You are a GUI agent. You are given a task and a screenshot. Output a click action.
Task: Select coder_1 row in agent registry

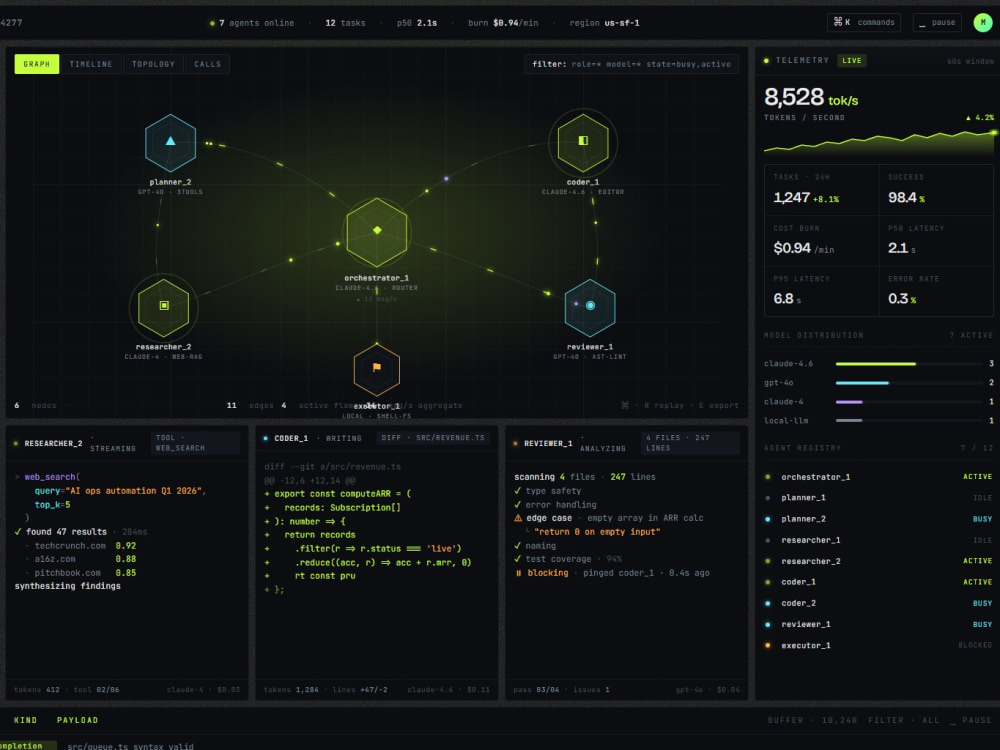pyautogui.click(x=879, y=582)
